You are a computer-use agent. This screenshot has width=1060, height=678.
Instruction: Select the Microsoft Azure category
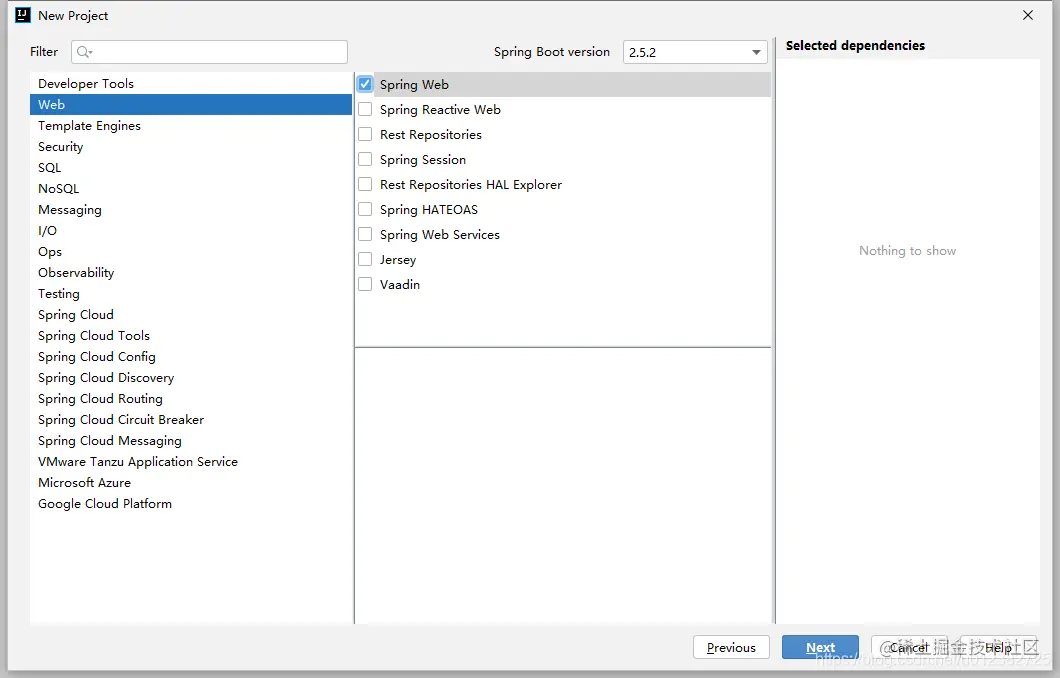pos(191,481)
